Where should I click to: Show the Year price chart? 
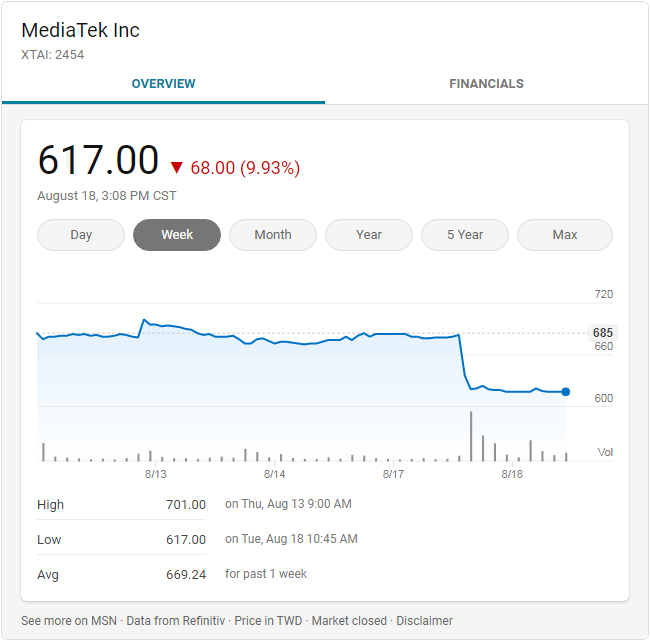point(369,235)
